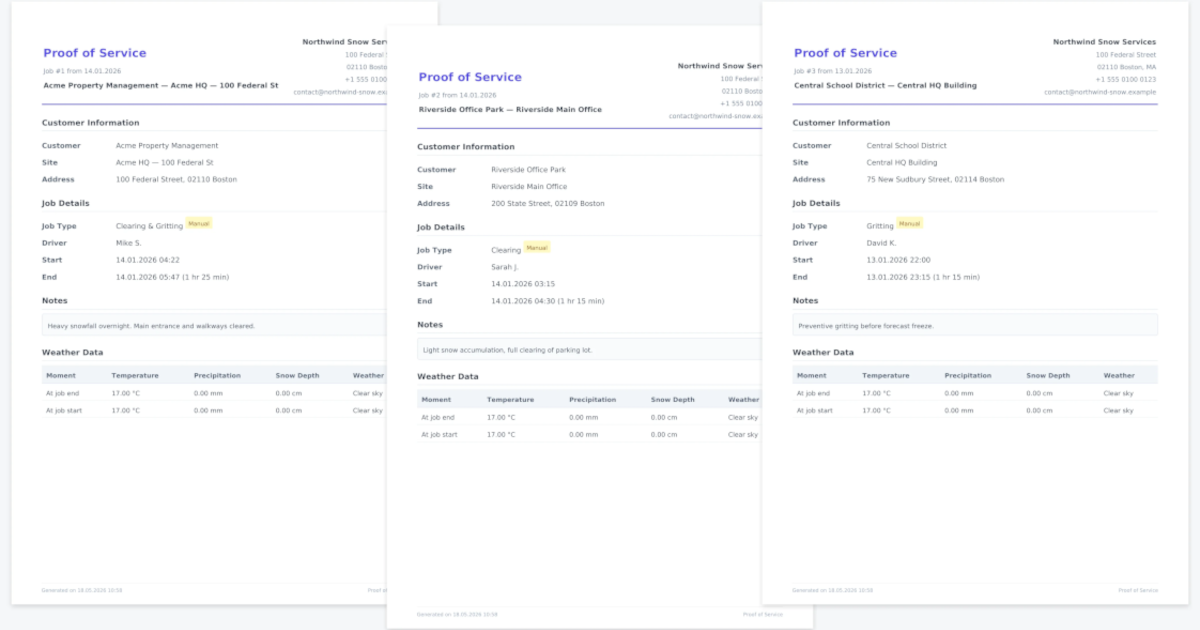This screenshot has width=1200, height=630.
Task: Select the middle document's Proof of Service heading
Action: [x=470, y=77]
